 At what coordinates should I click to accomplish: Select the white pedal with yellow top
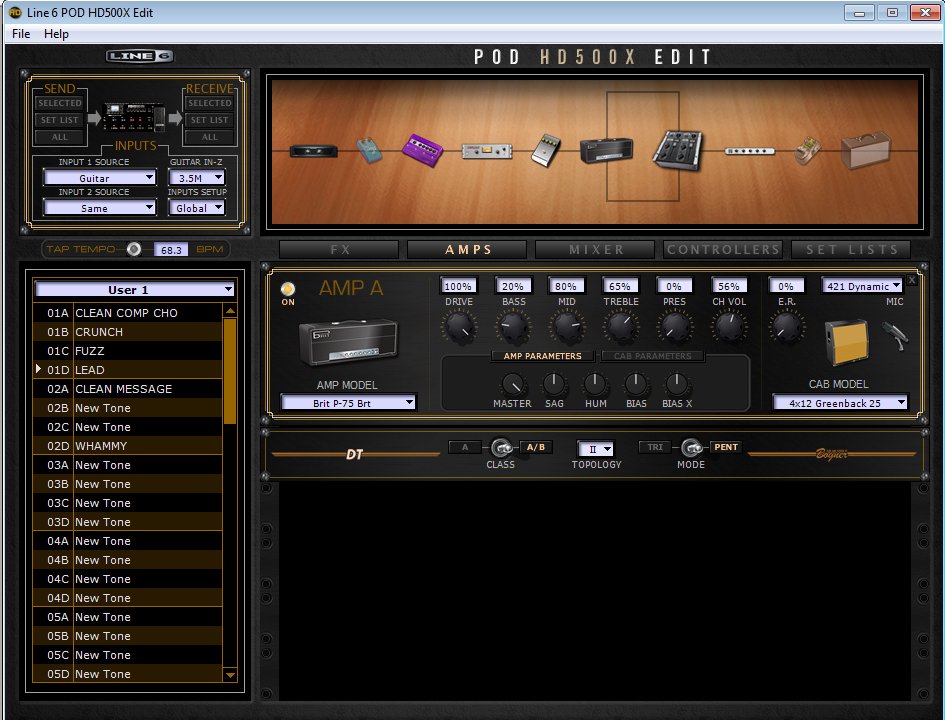tap(546, 151)
